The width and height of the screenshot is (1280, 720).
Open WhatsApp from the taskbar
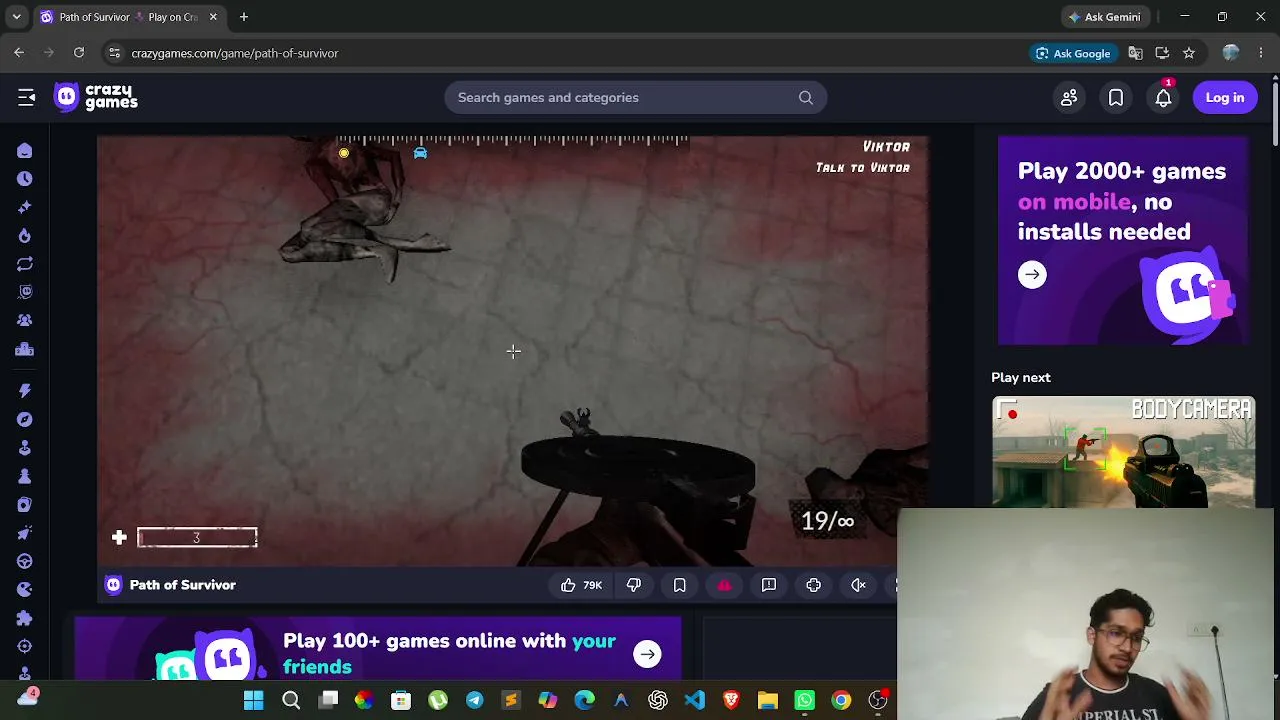[x=804, y=700]
